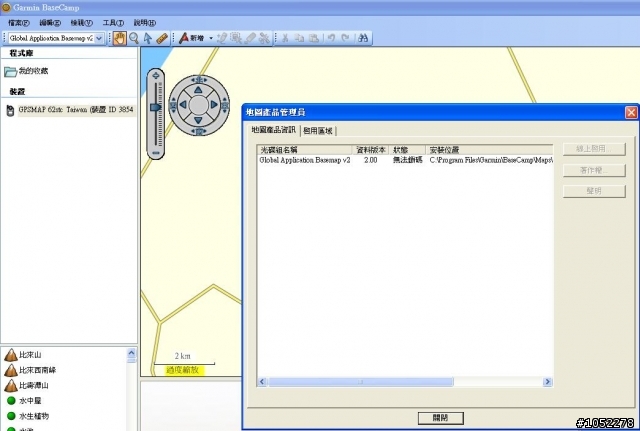Pan map down with compass arrow
This screenshot has width=640, height=431.
point(198,120)
